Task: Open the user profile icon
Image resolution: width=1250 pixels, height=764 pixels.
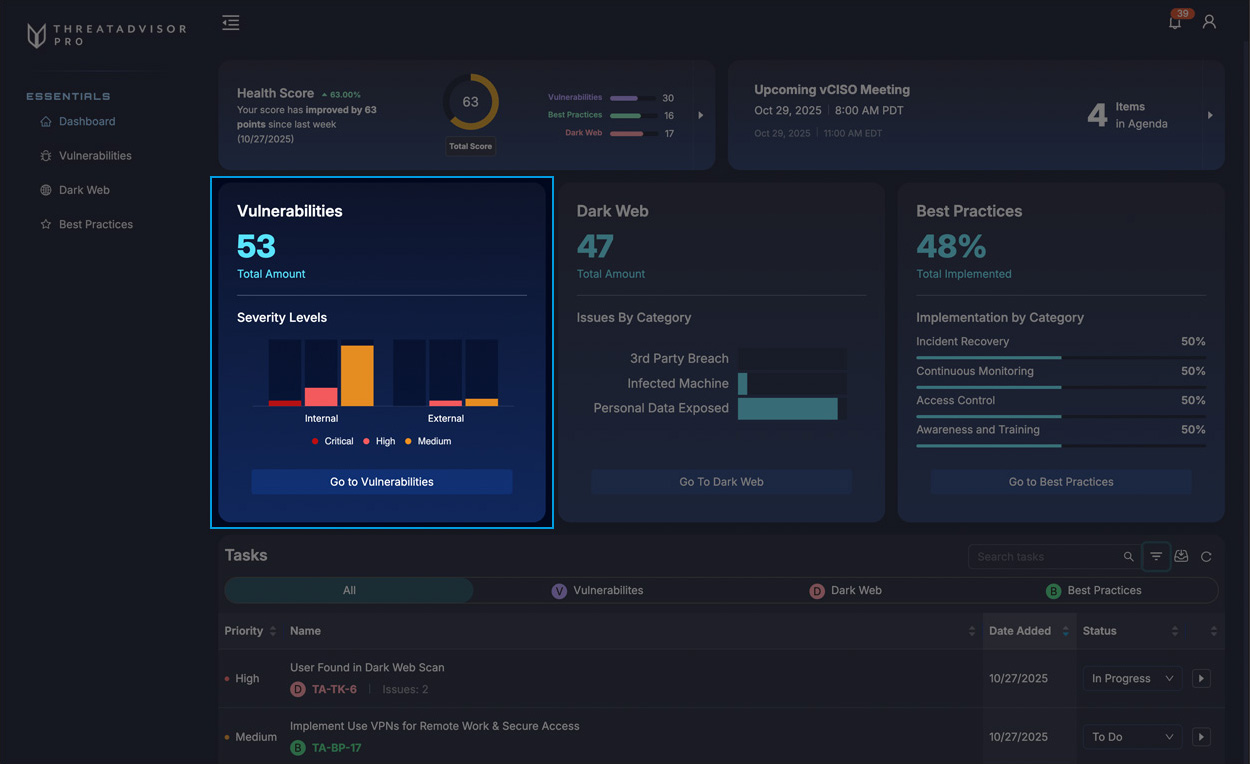Action: click(x=1209, y=22)
